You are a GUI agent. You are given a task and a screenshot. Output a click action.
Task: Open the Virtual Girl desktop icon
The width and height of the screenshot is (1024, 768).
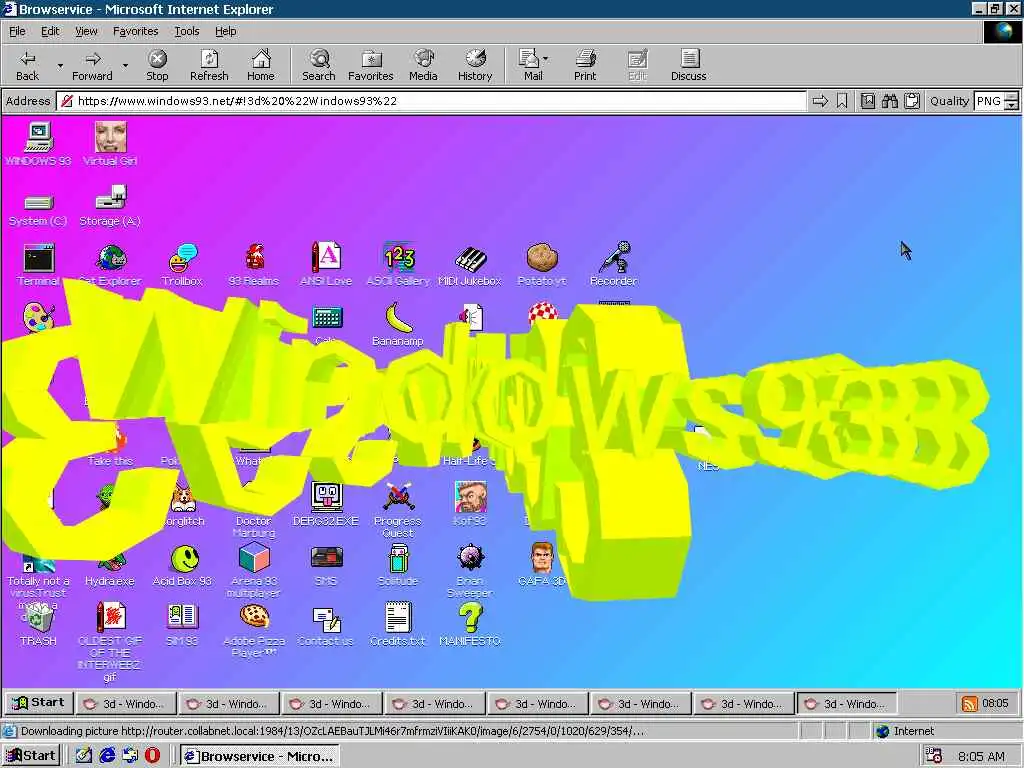110,144
